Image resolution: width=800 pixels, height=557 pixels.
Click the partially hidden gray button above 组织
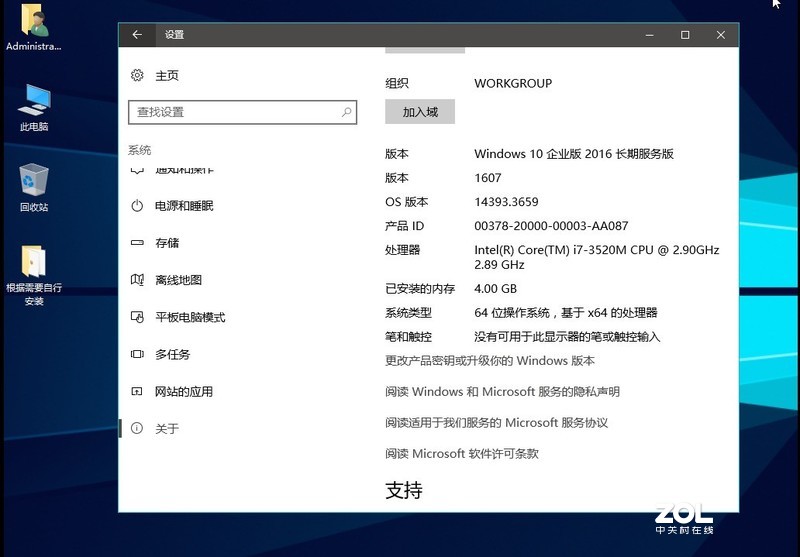(425, 50)
